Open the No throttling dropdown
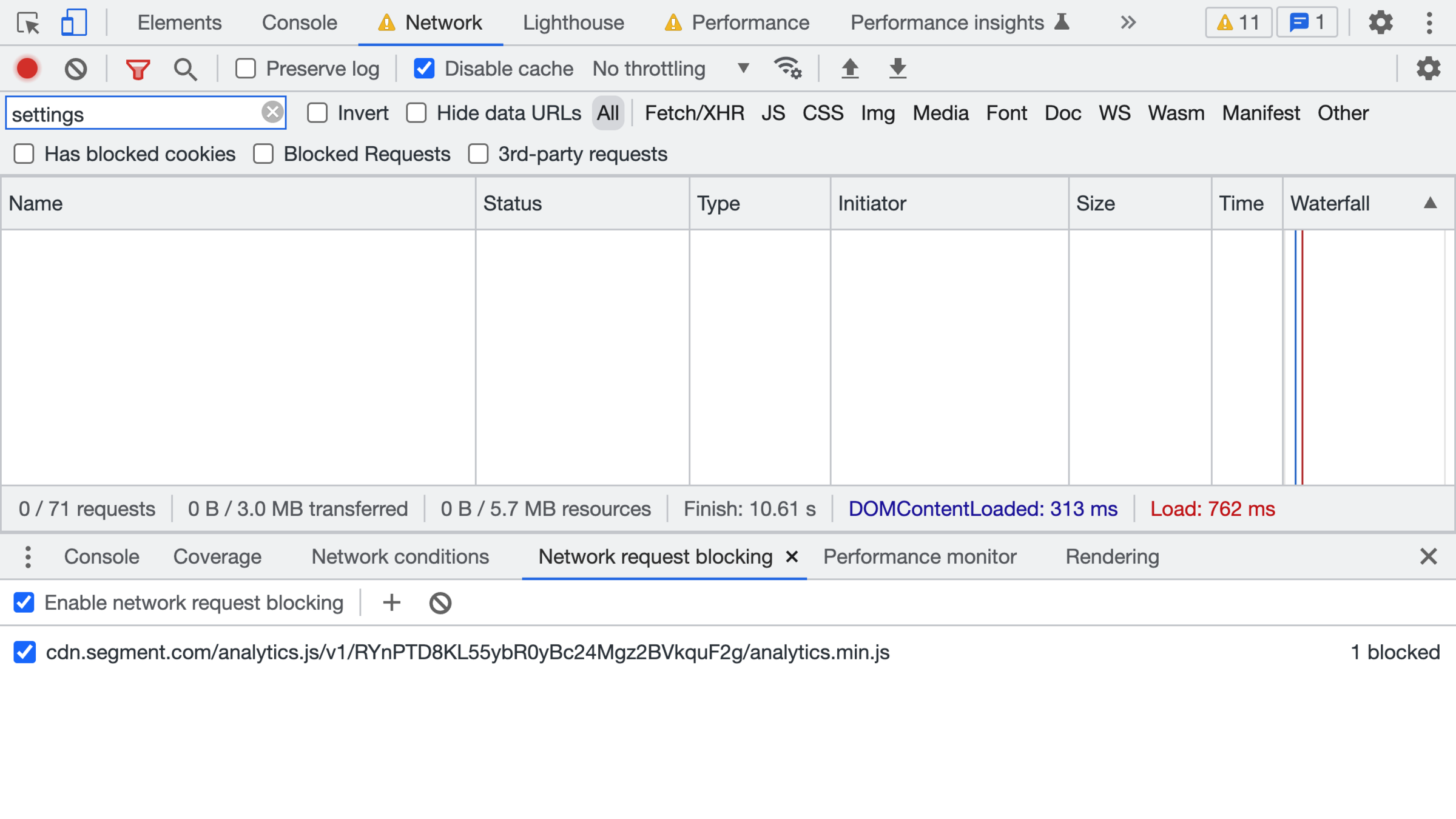The width and height of the screenshot is (1456, 819). click(670, 69)
